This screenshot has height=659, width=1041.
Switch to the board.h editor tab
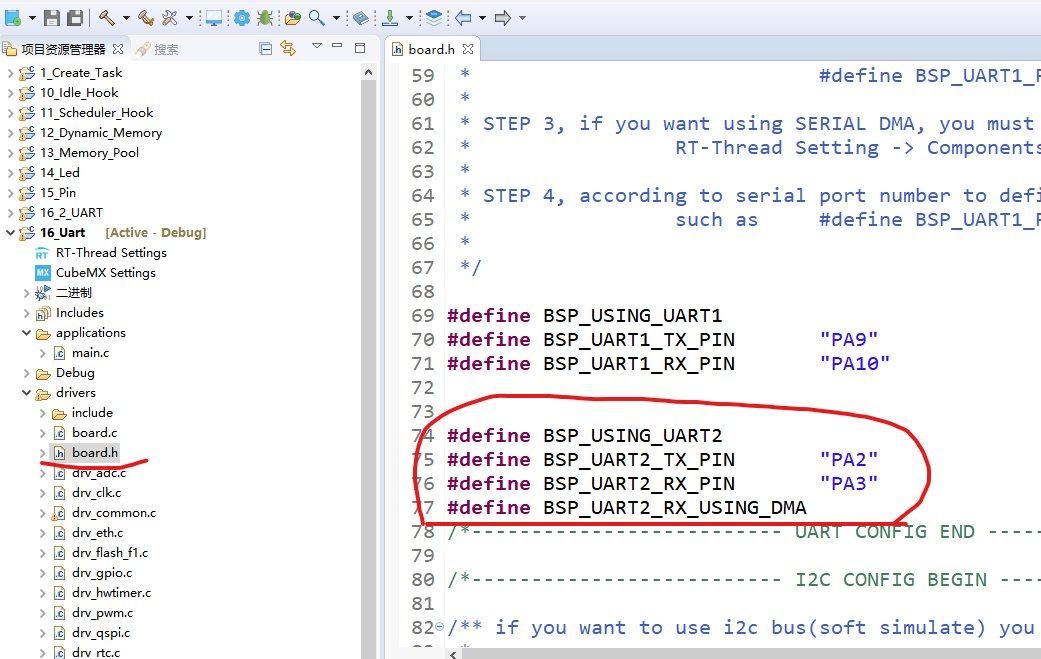[x=429, y=47]
